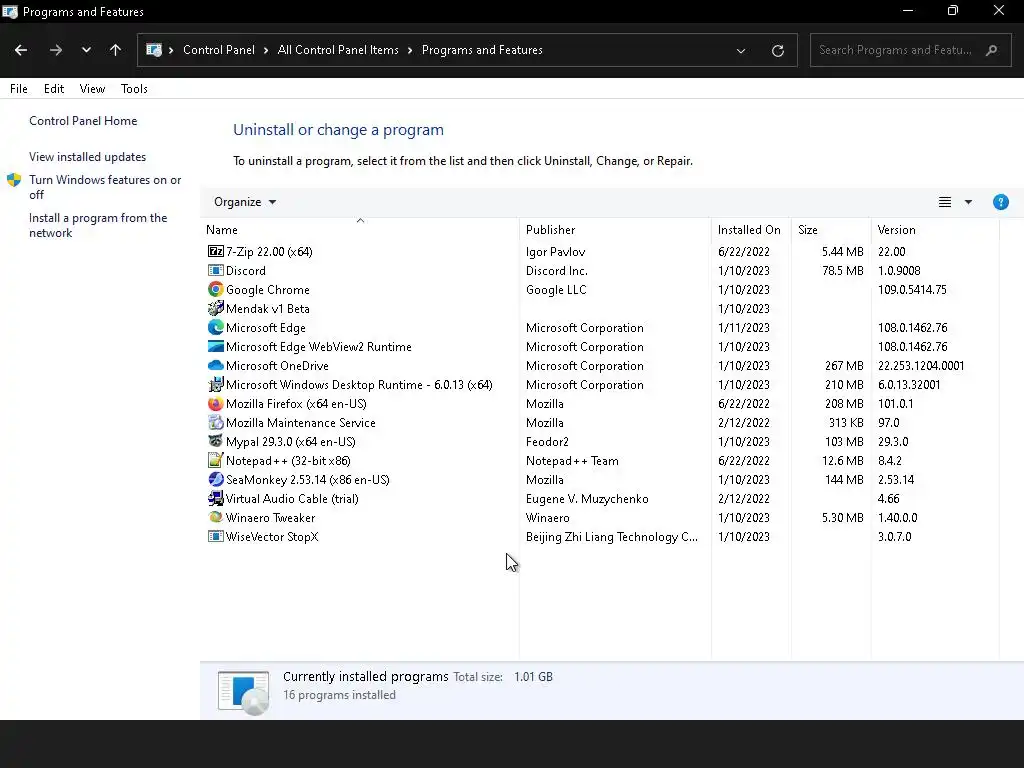Expand the recent locations dropdown
The image size is (1024, 768).
(x=86, y=50)
